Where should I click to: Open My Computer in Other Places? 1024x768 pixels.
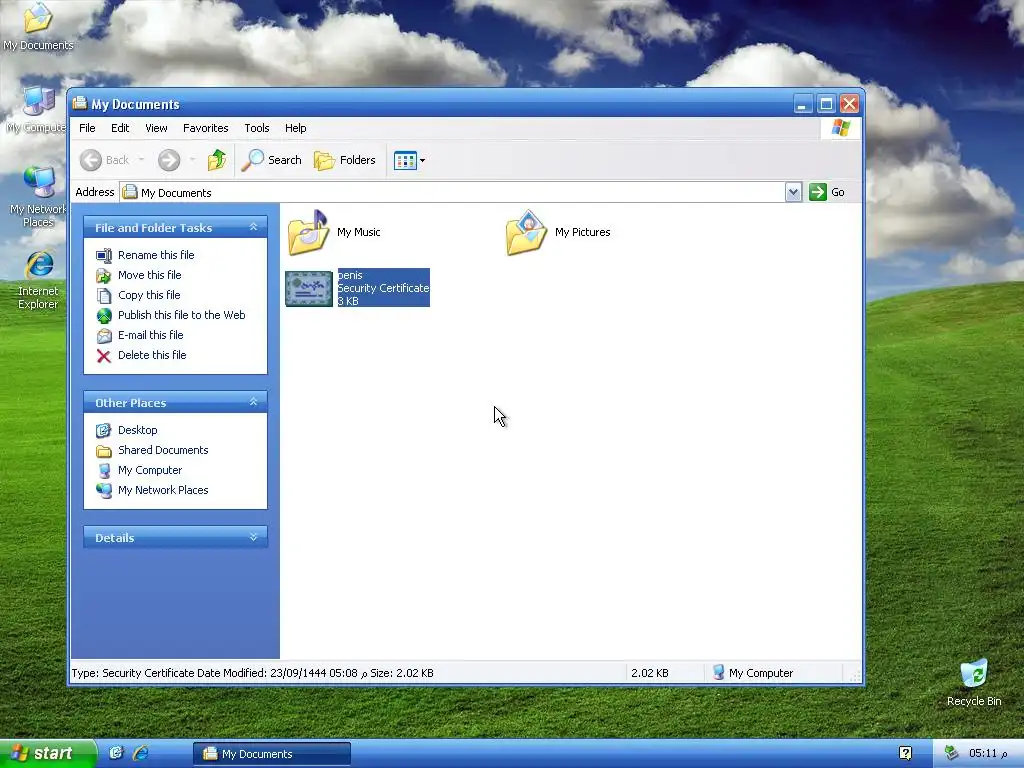coord(150,470)
